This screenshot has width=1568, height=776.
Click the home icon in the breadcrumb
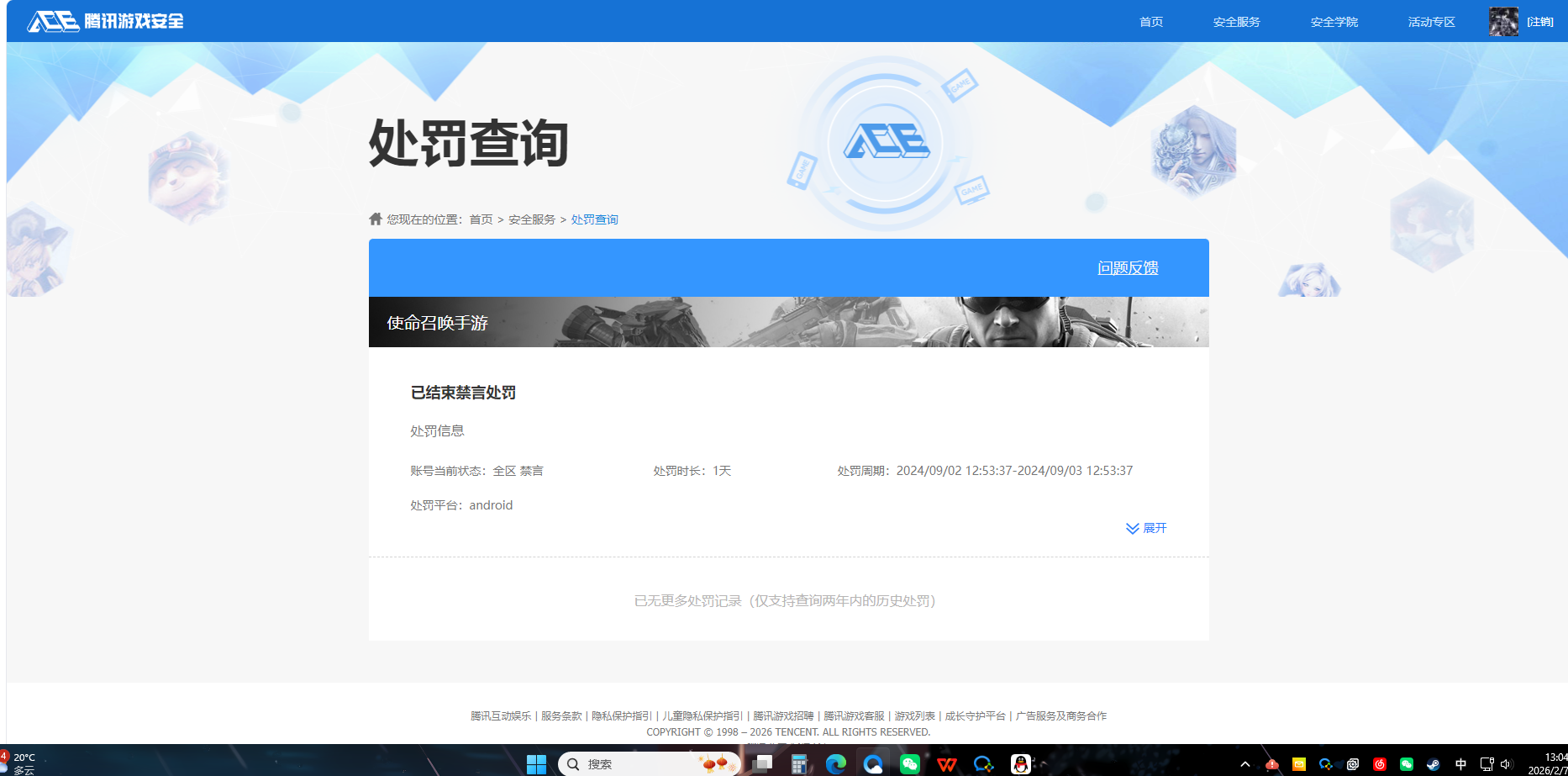coord(376,219)
